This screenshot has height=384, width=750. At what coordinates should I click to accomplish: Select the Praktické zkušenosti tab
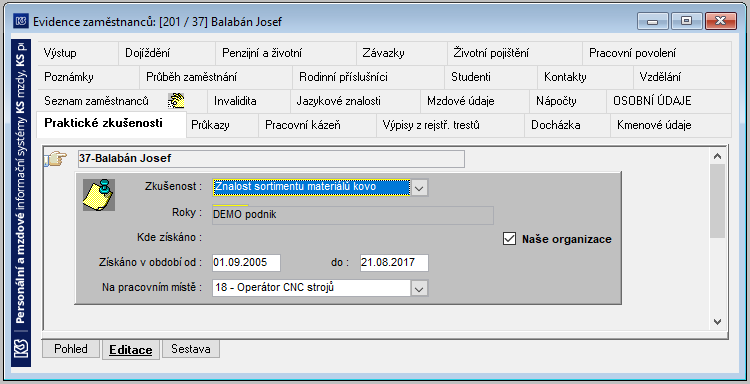click(x=111, y=124)
